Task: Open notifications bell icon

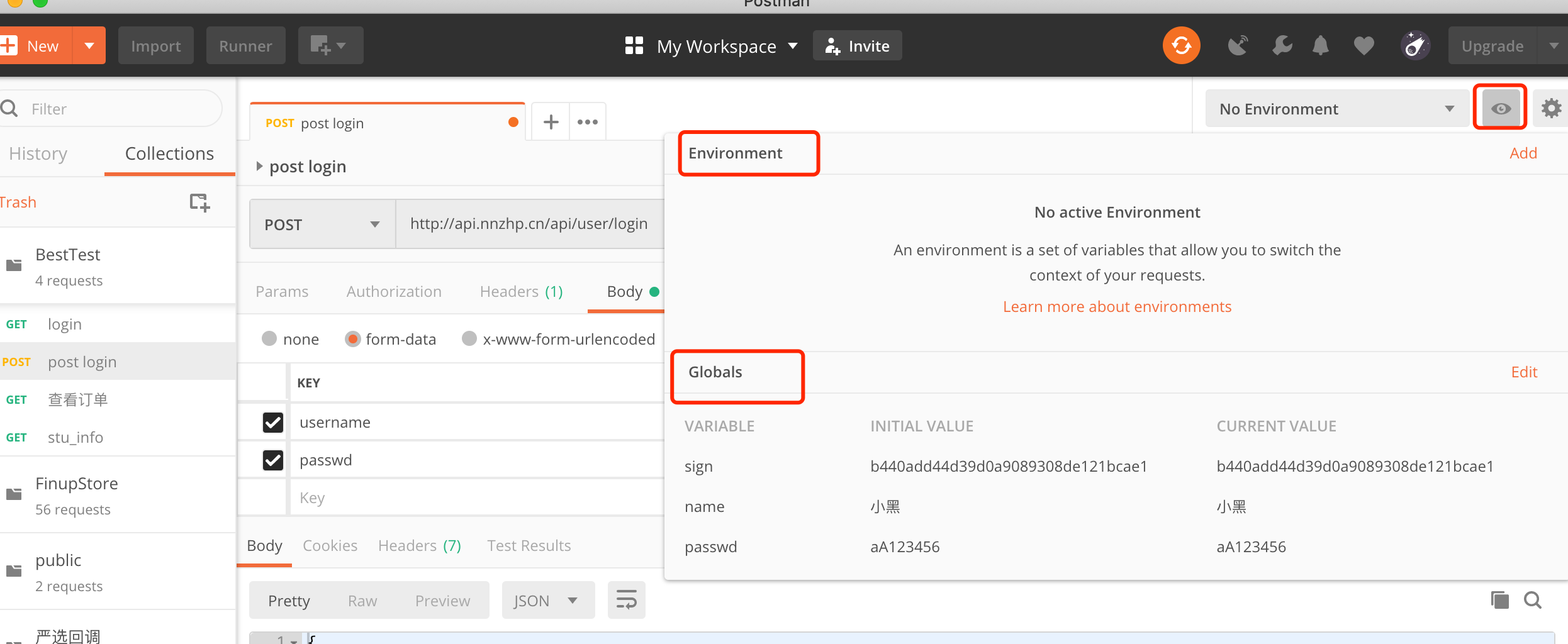Action: pos(1321,45)
